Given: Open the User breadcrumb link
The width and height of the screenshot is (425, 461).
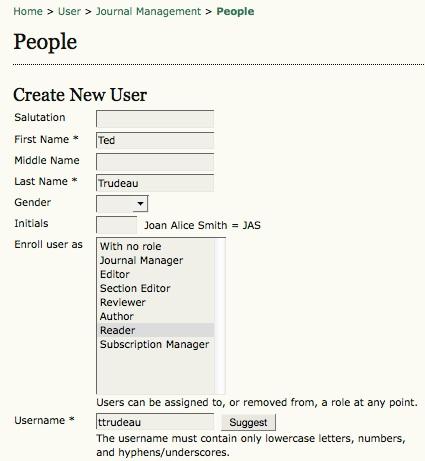Looking at the screenshot, I should [69, 11].
